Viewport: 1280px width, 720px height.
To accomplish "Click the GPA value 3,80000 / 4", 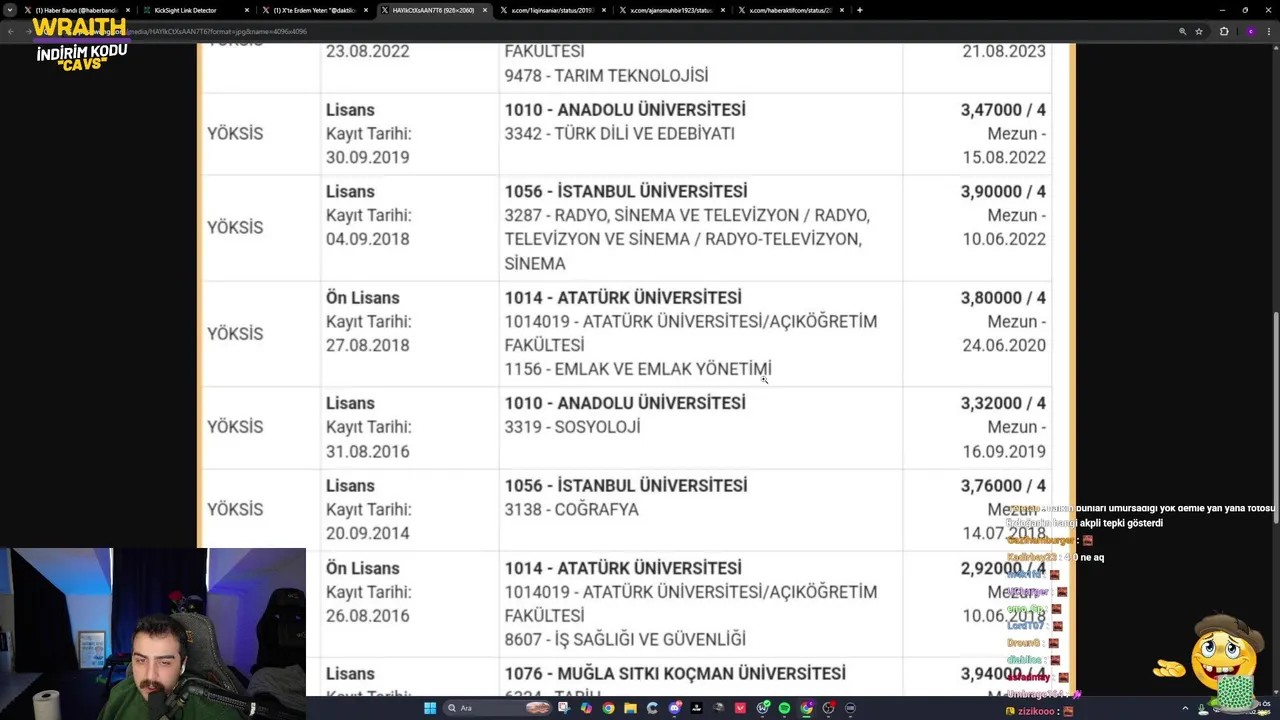I will [1003, 297].
